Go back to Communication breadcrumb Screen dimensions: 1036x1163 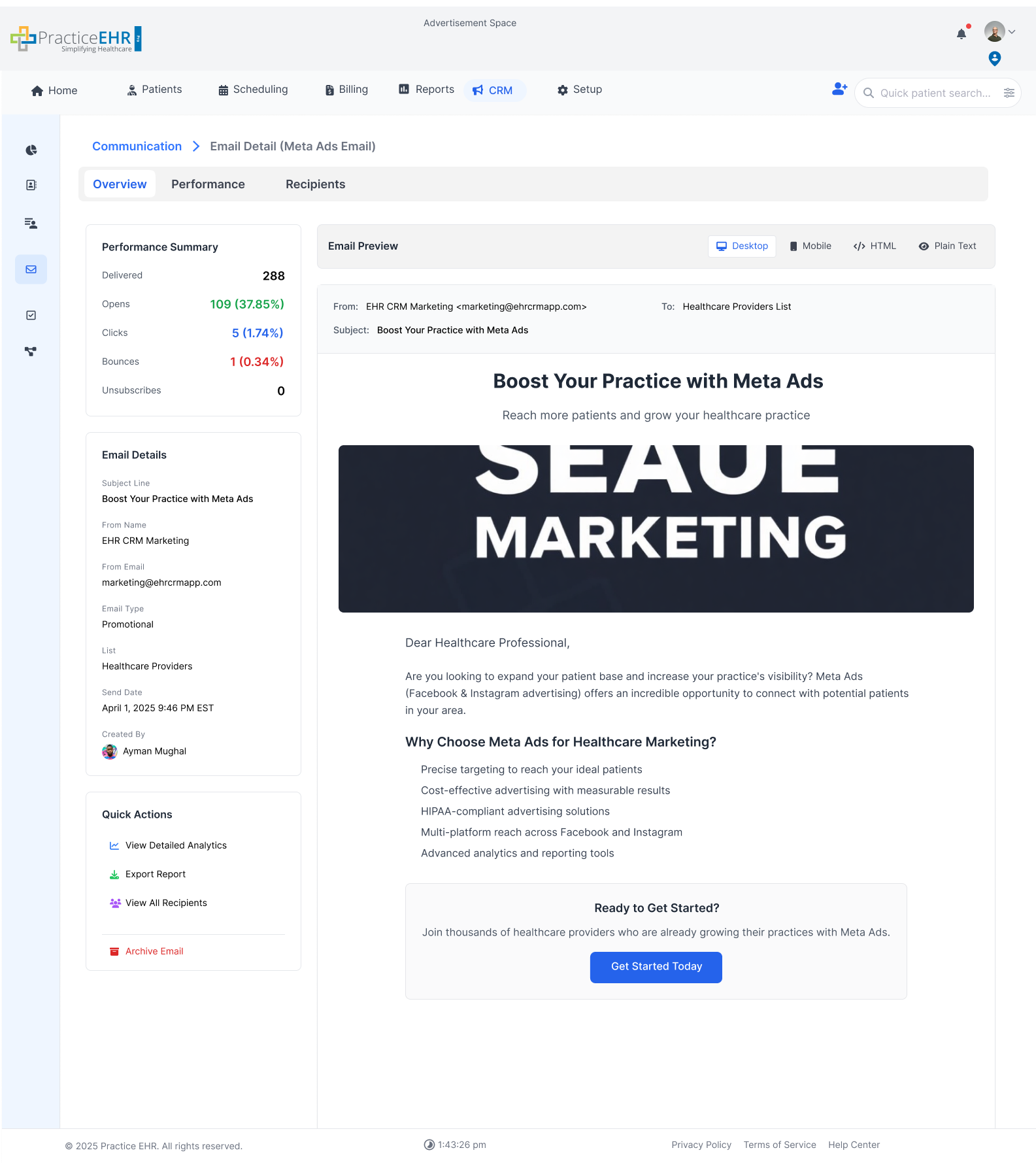coord(137,146)
